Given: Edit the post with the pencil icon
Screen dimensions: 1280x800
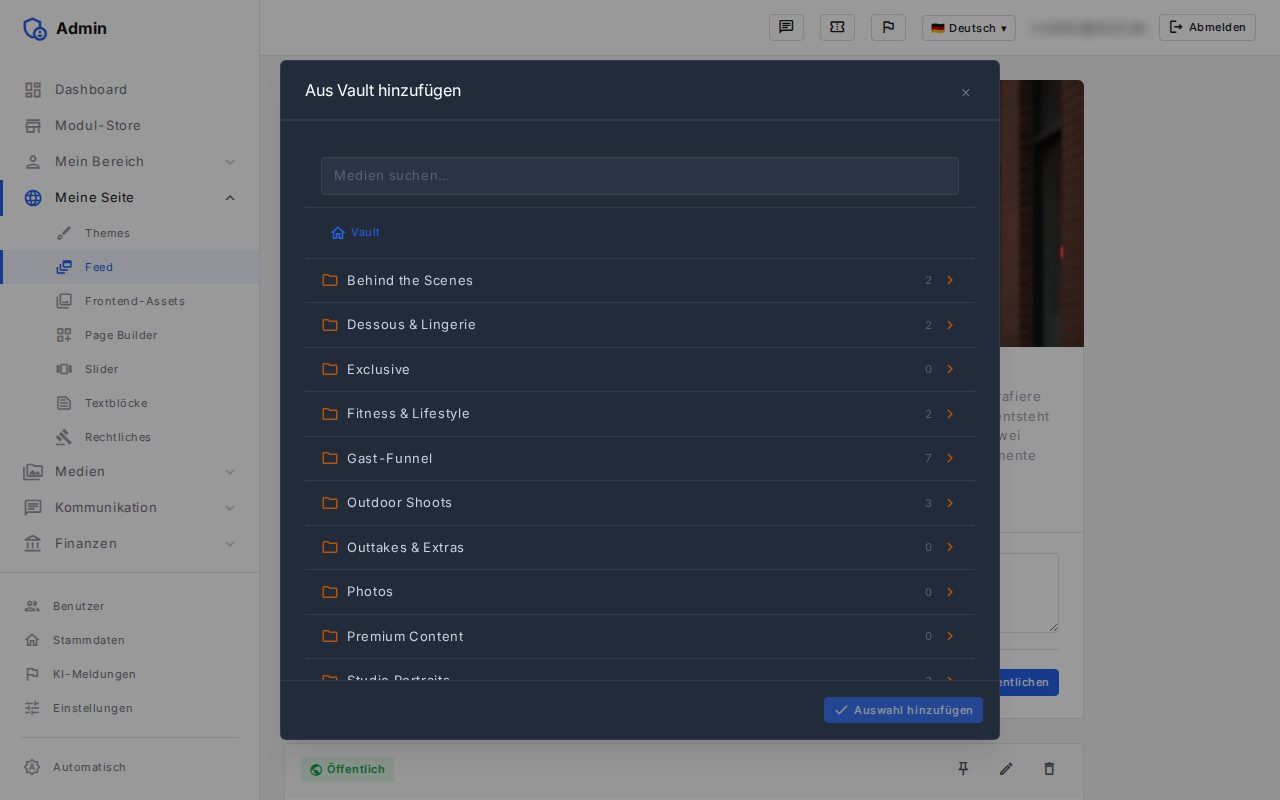Looking at the screenshot, I should (x=1006, y=769).
